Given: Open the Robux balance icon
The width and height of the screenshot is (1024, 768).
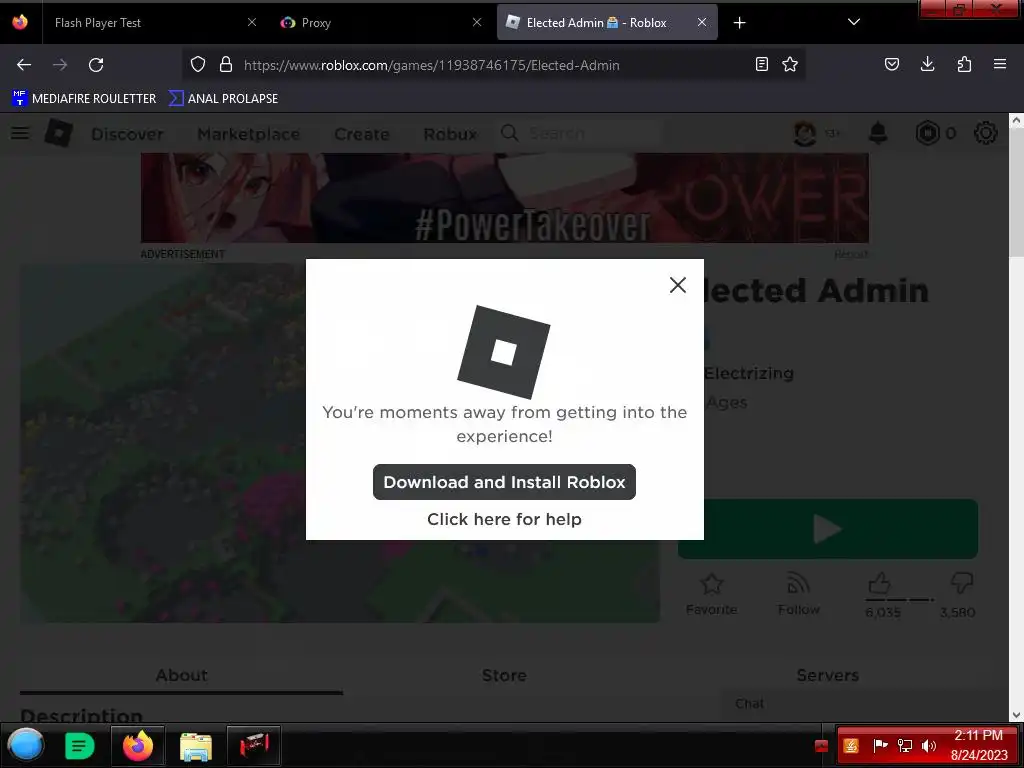Looking at the screenshot, I should point(927,133).
